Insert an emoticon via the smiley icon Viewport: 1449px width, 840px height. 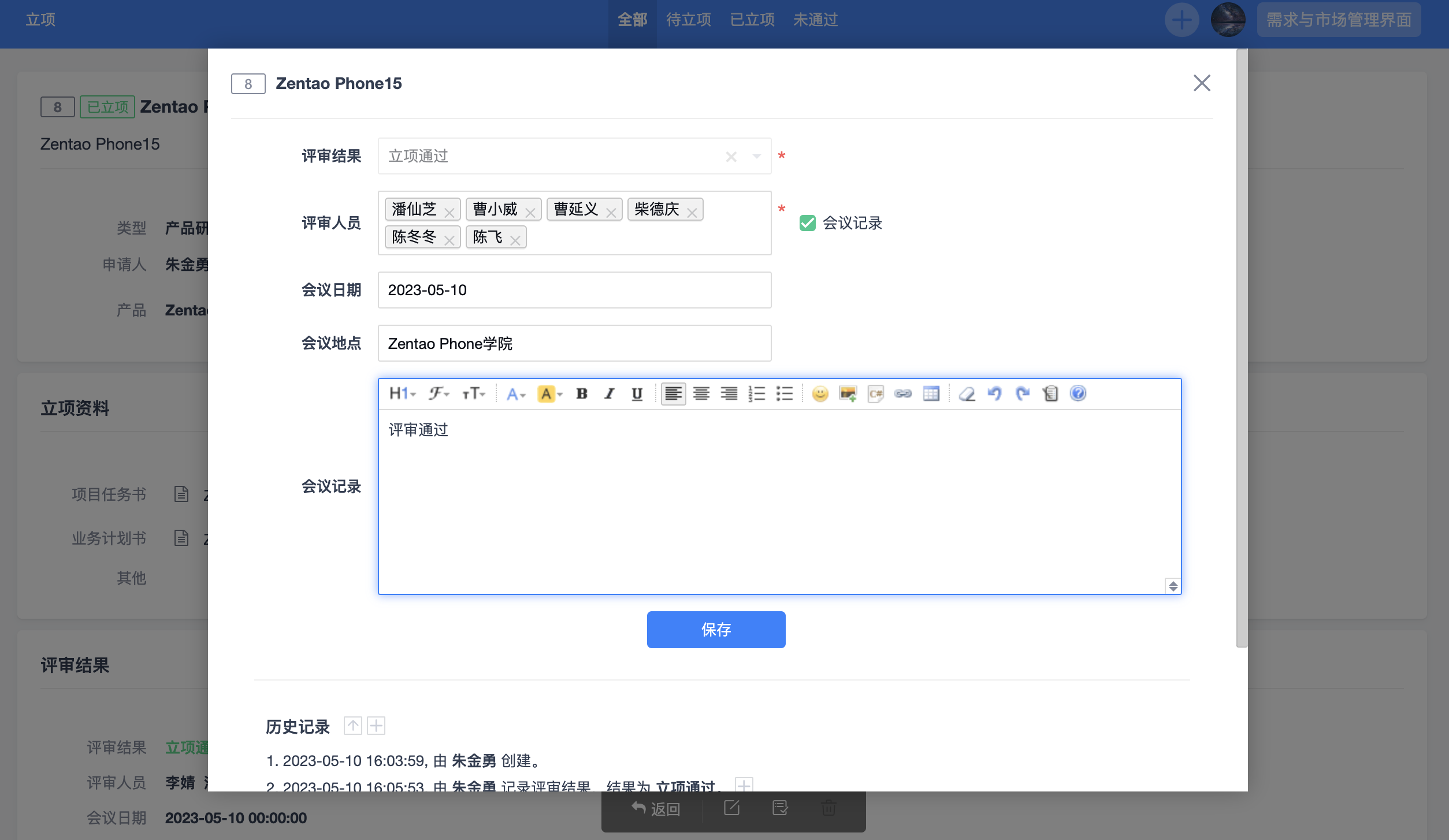[820, 394]
